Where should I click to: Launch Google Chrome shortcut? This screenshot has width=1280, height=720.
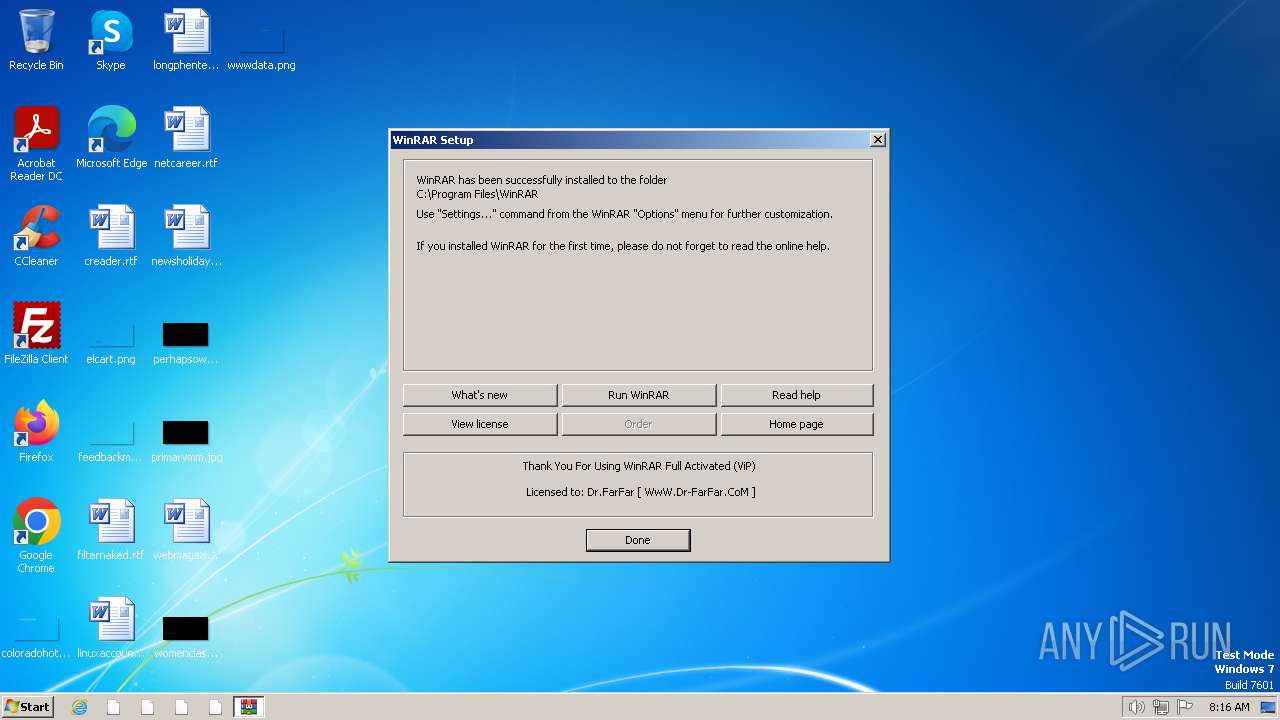[36, 536]
